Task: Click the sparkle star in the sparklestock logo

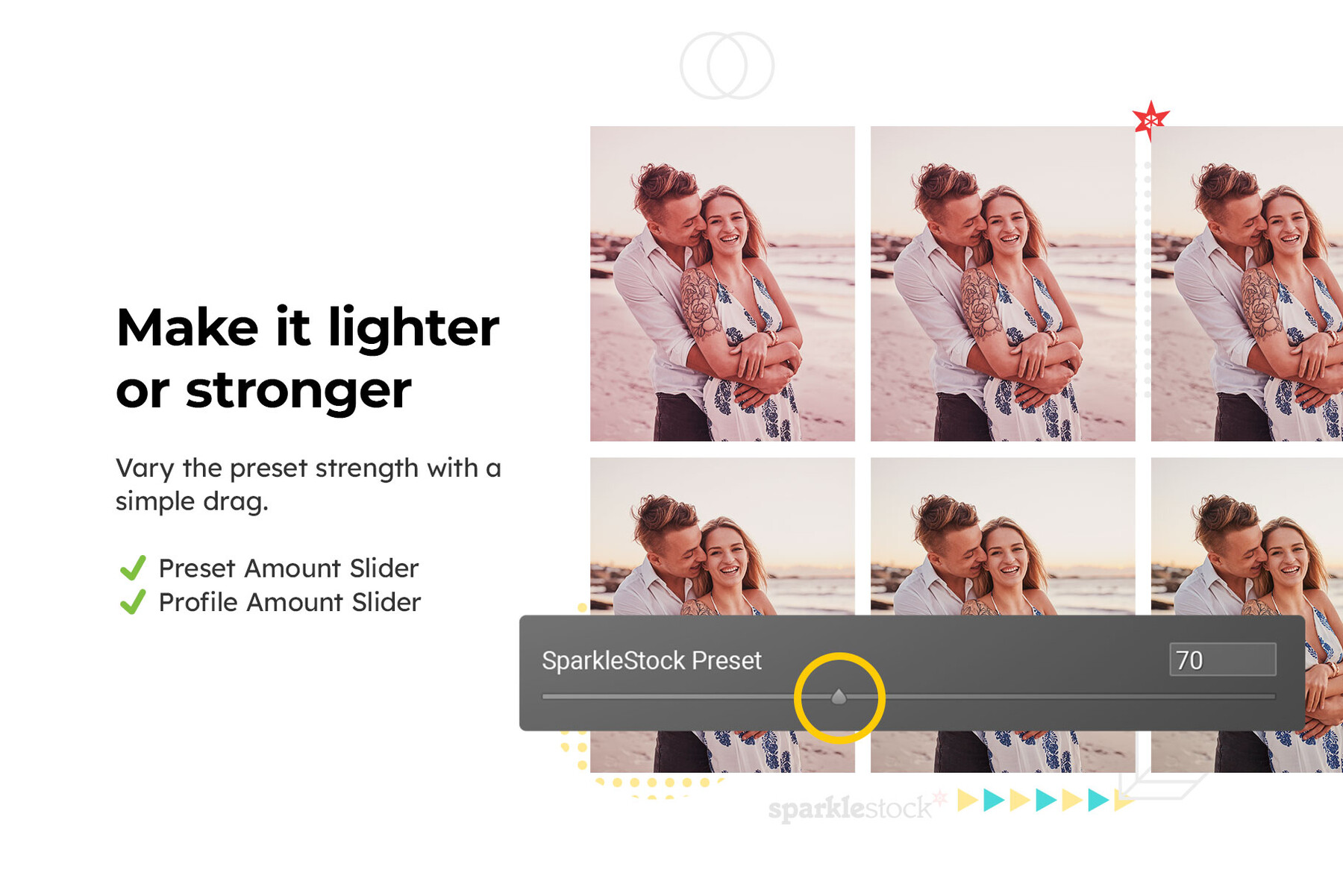Action: (x=939, y=798)
